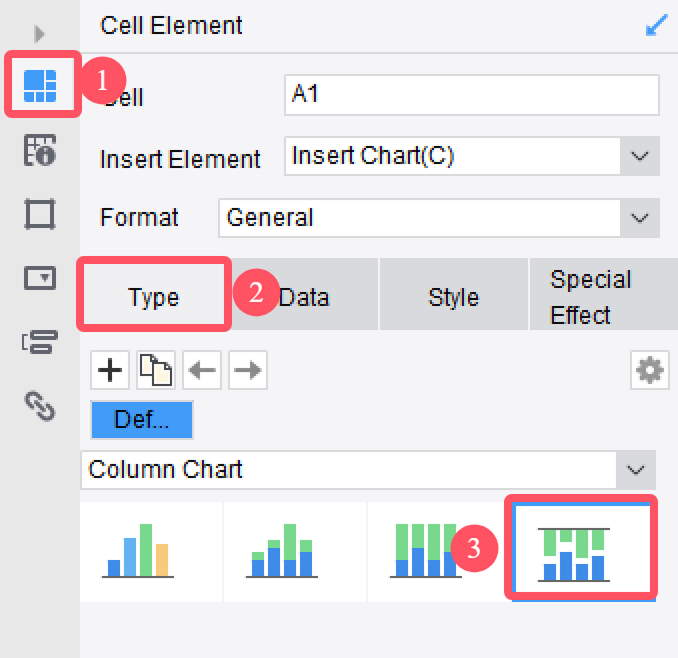Expand the collapsed sidebar triangle arrow
The image size is (678, 658).
click(x=39, y=34)
